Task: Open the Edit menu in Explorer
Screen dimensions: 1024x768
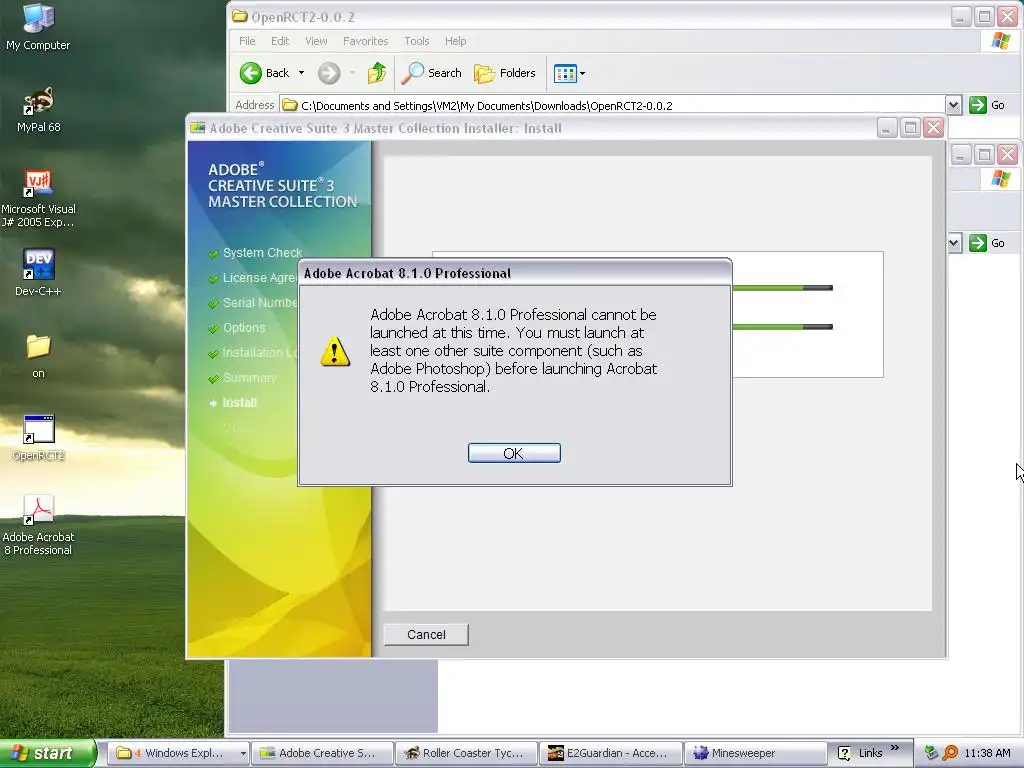Action: click(280, 41)
